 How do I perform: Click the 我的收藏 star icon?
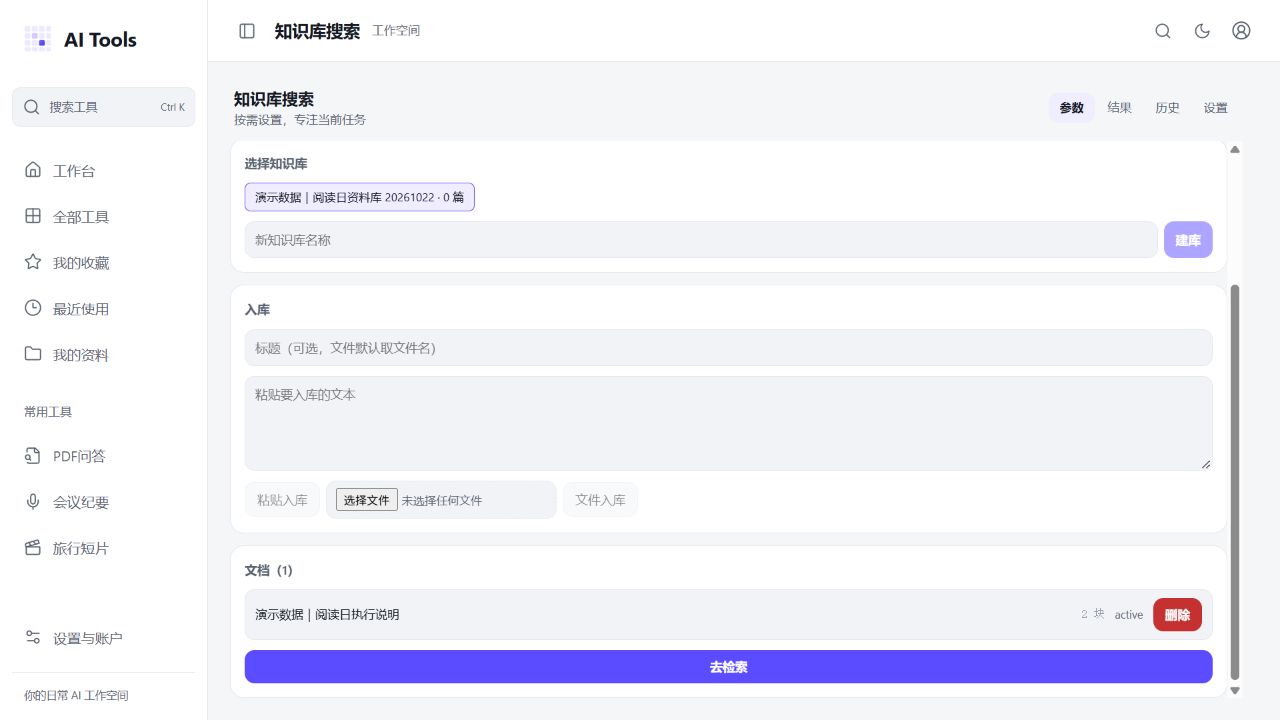pos(33,262)
